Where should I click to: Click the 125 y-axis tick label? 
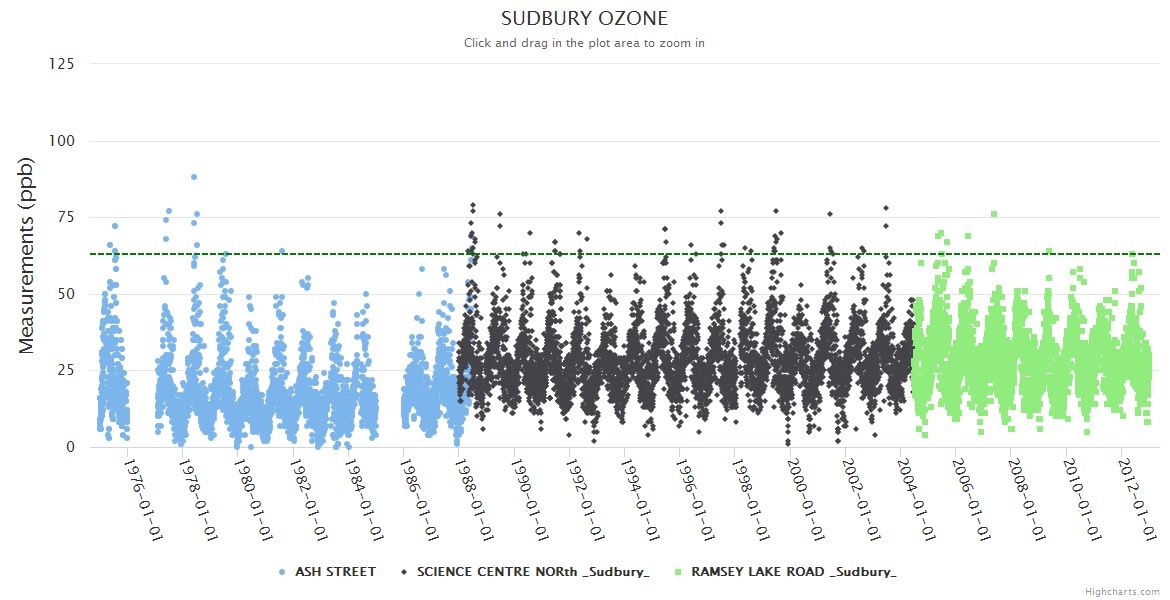(x=61, y=64)
